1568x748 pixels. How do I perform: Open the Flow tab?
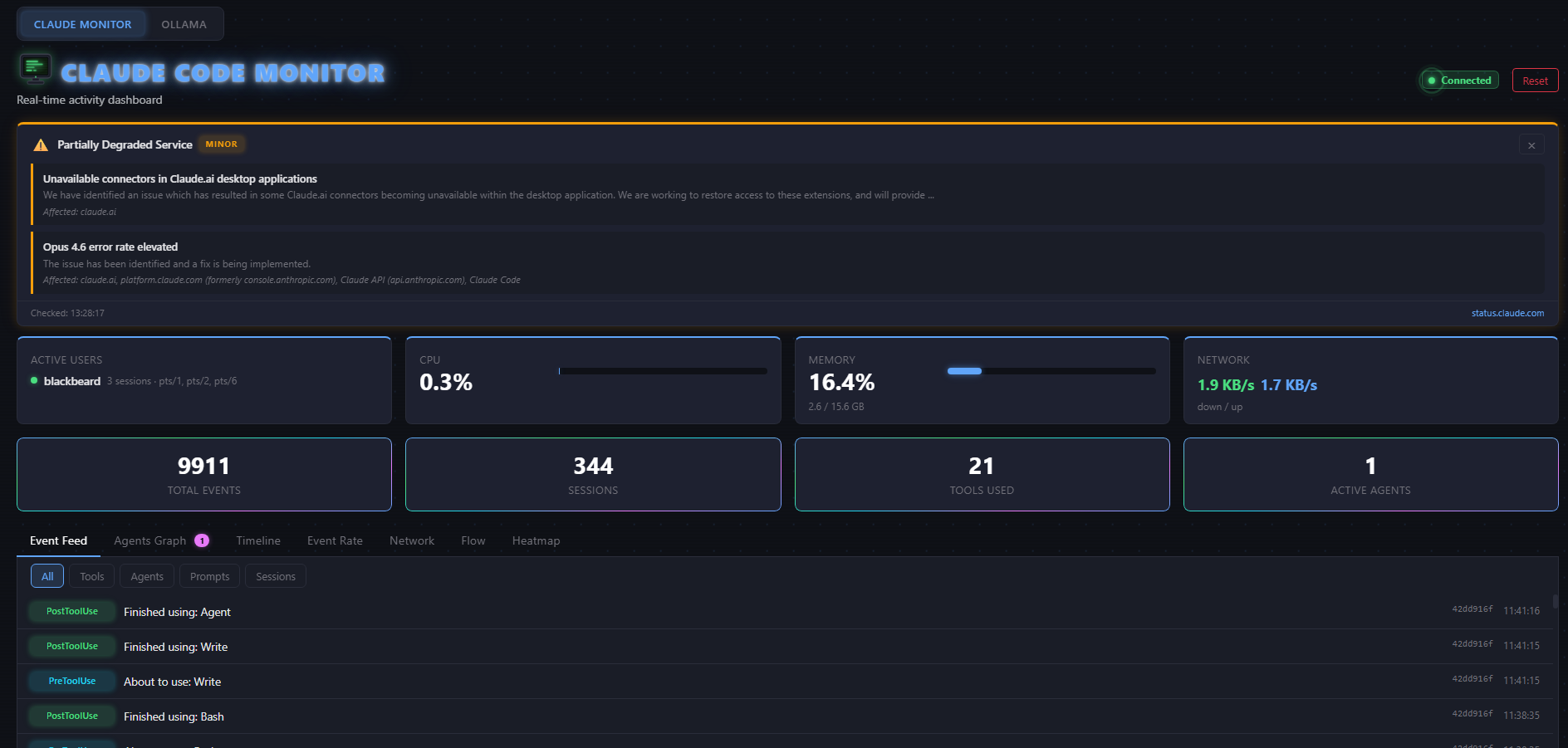[x=473, y=540]
